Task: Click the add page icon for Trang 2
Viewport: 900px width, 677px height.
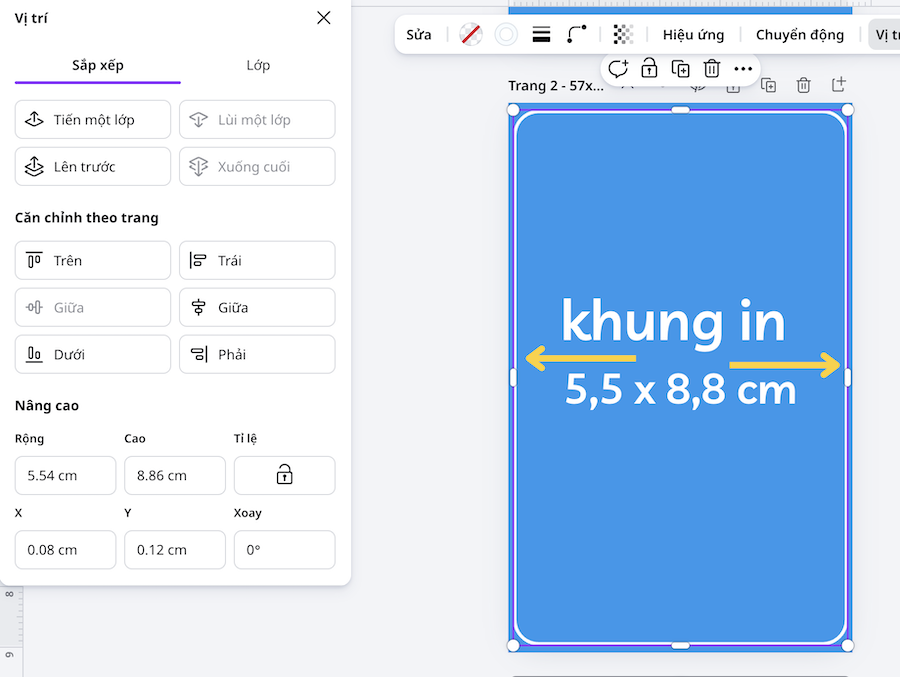Action: (x=839, y=85)
